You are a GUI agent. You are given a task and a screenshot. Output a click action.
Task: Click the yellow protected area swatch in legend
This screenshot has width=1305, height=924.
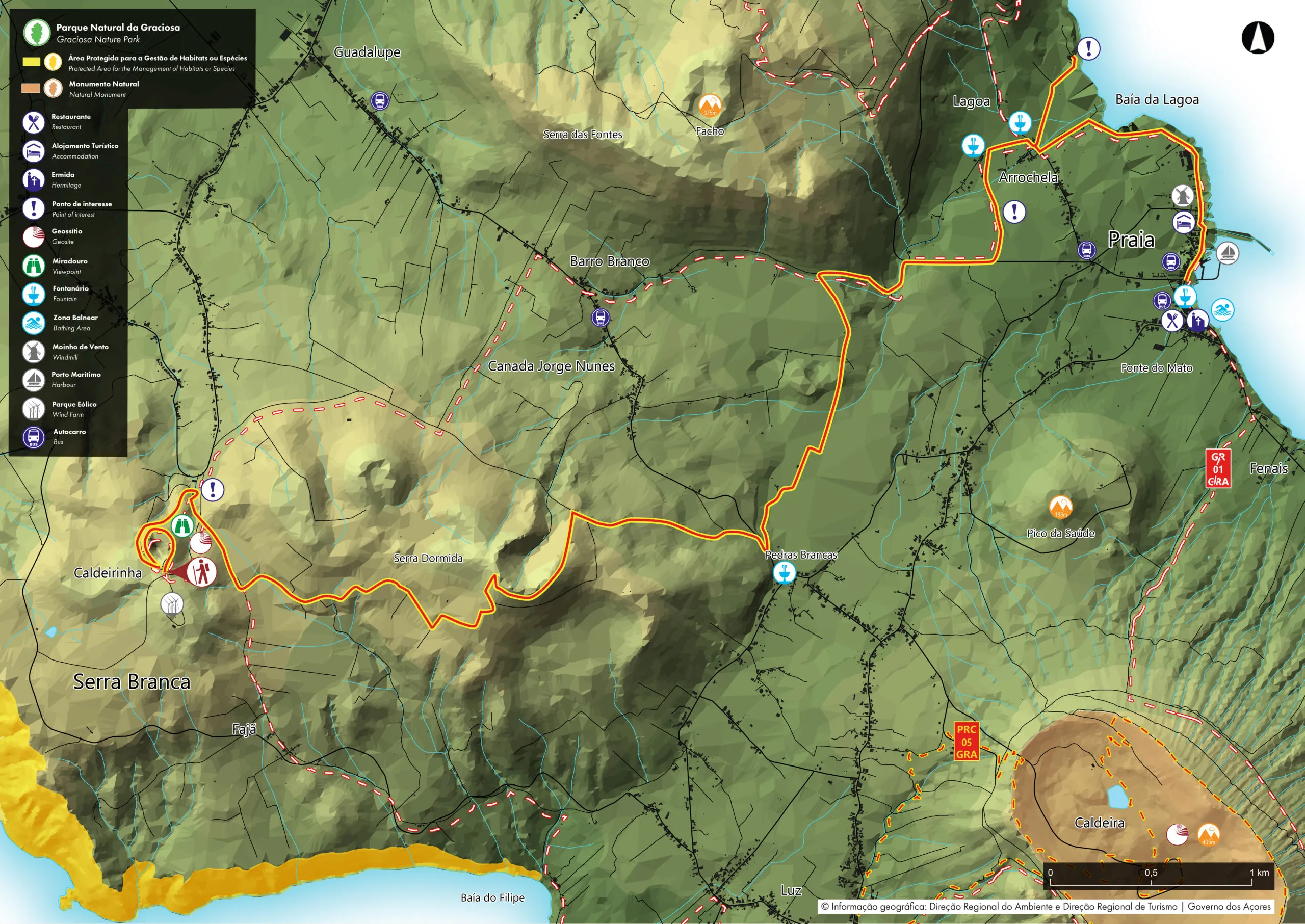(31, 62)
